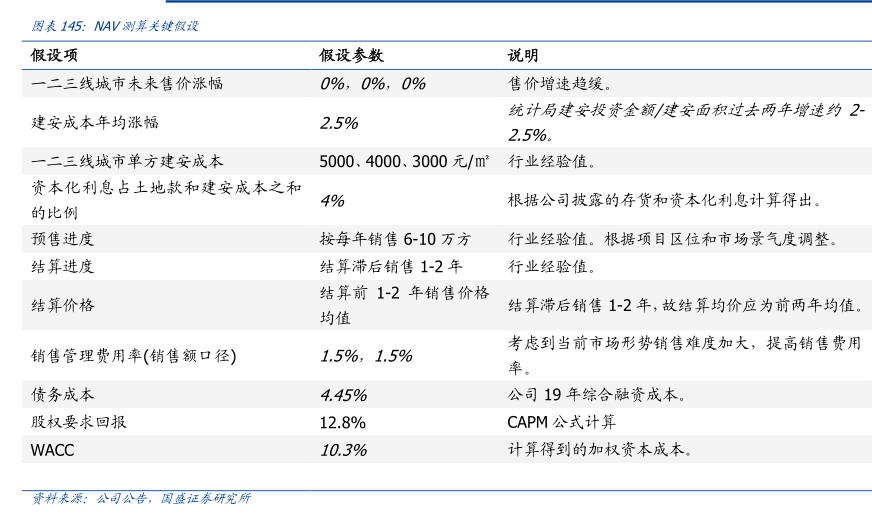
Task: Select the "按每年销售 6-10 万方" cell
Action: pos(395,239)
